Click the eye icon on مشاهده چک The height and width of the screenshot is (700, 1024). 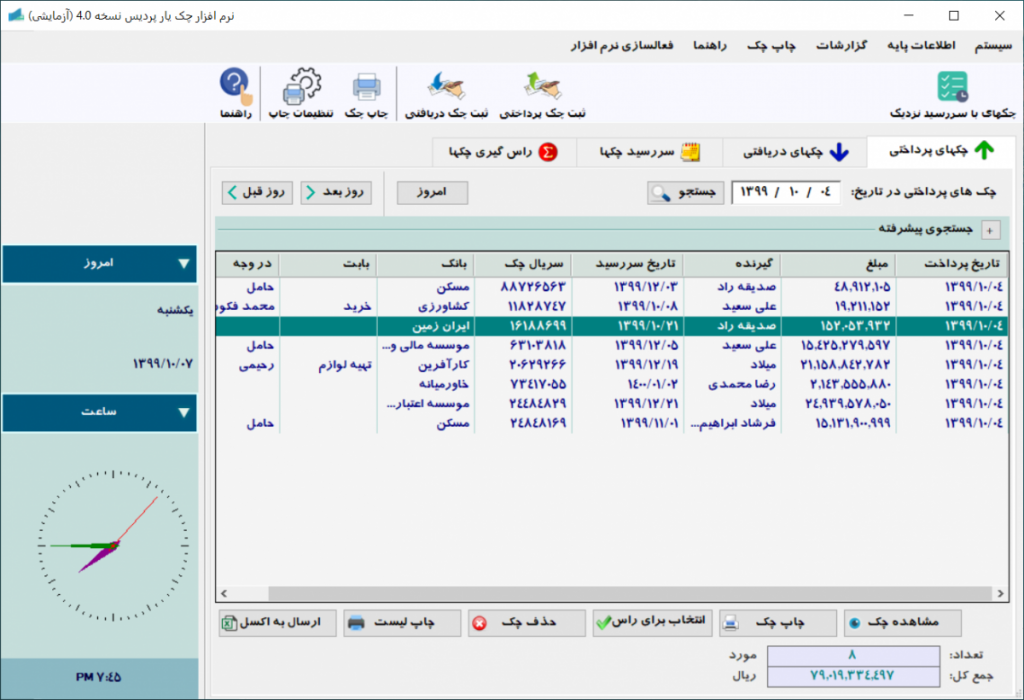point(854,623)
